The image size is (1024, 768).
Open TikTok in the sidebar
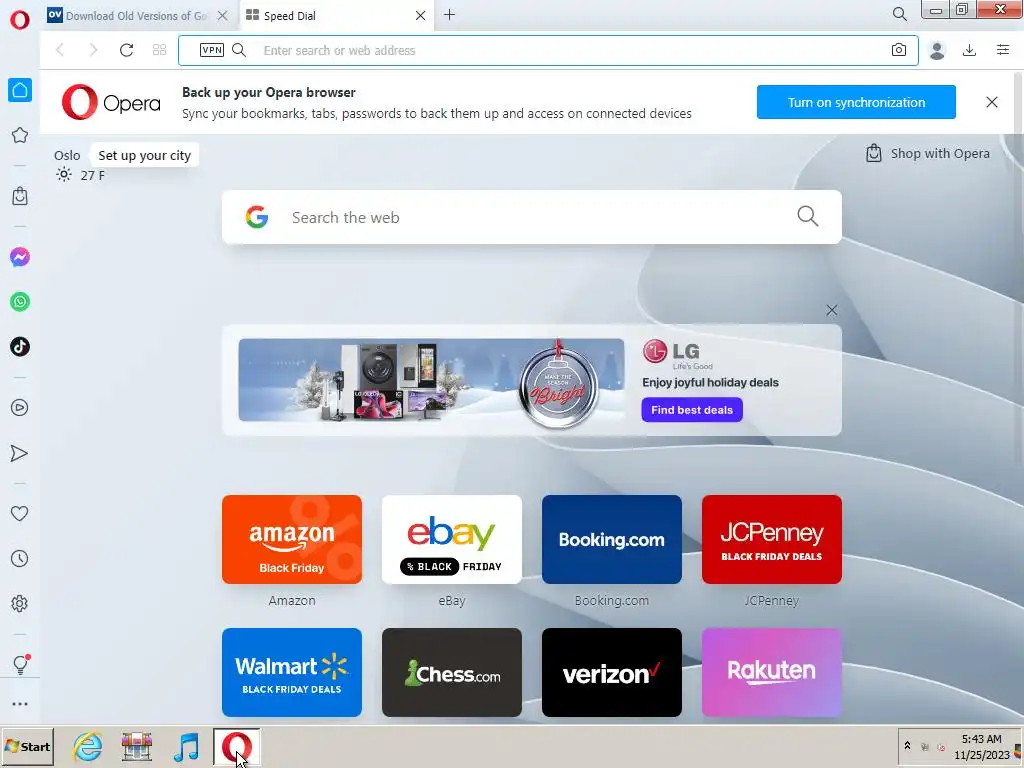20,347
